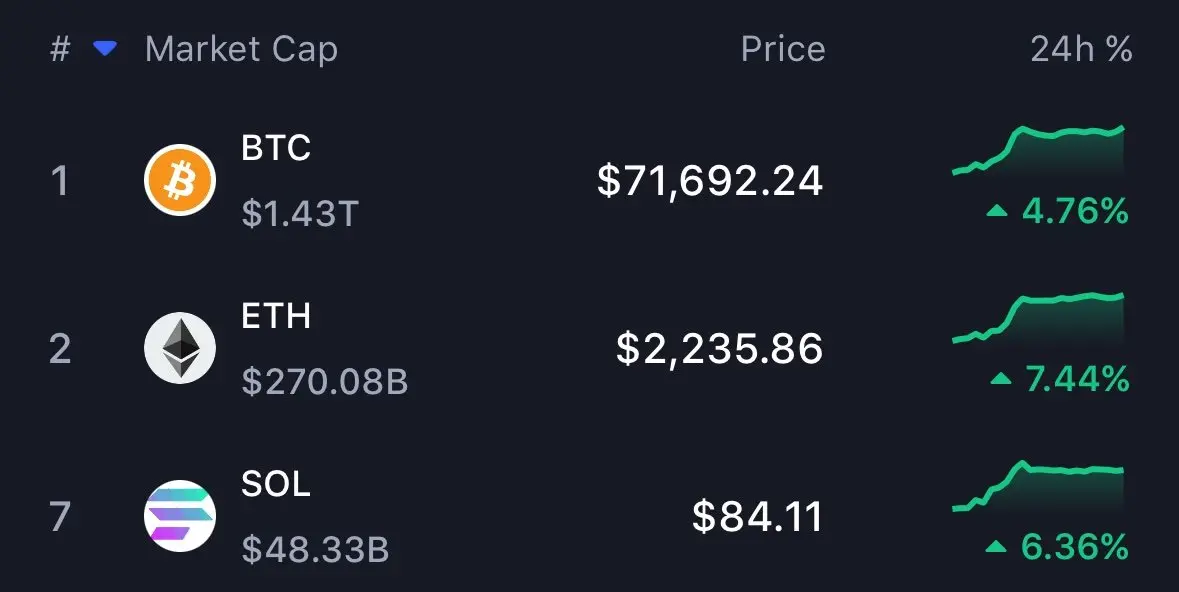This screenshot has width=1179, height=592.
Task: Click Solana's 24h sparkline chart
Action: tap(1038, 487)
